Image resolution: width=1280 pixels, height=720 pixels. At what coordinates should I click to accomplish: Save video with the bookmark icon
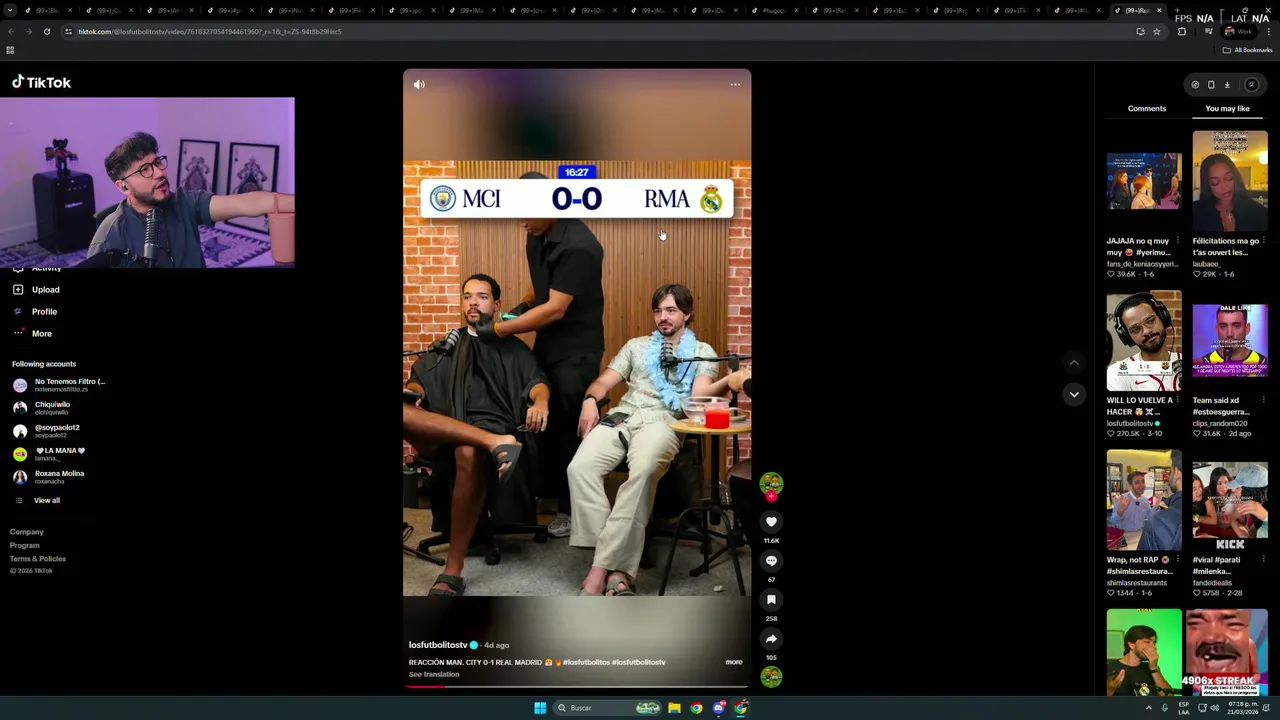tap(771, 599)
